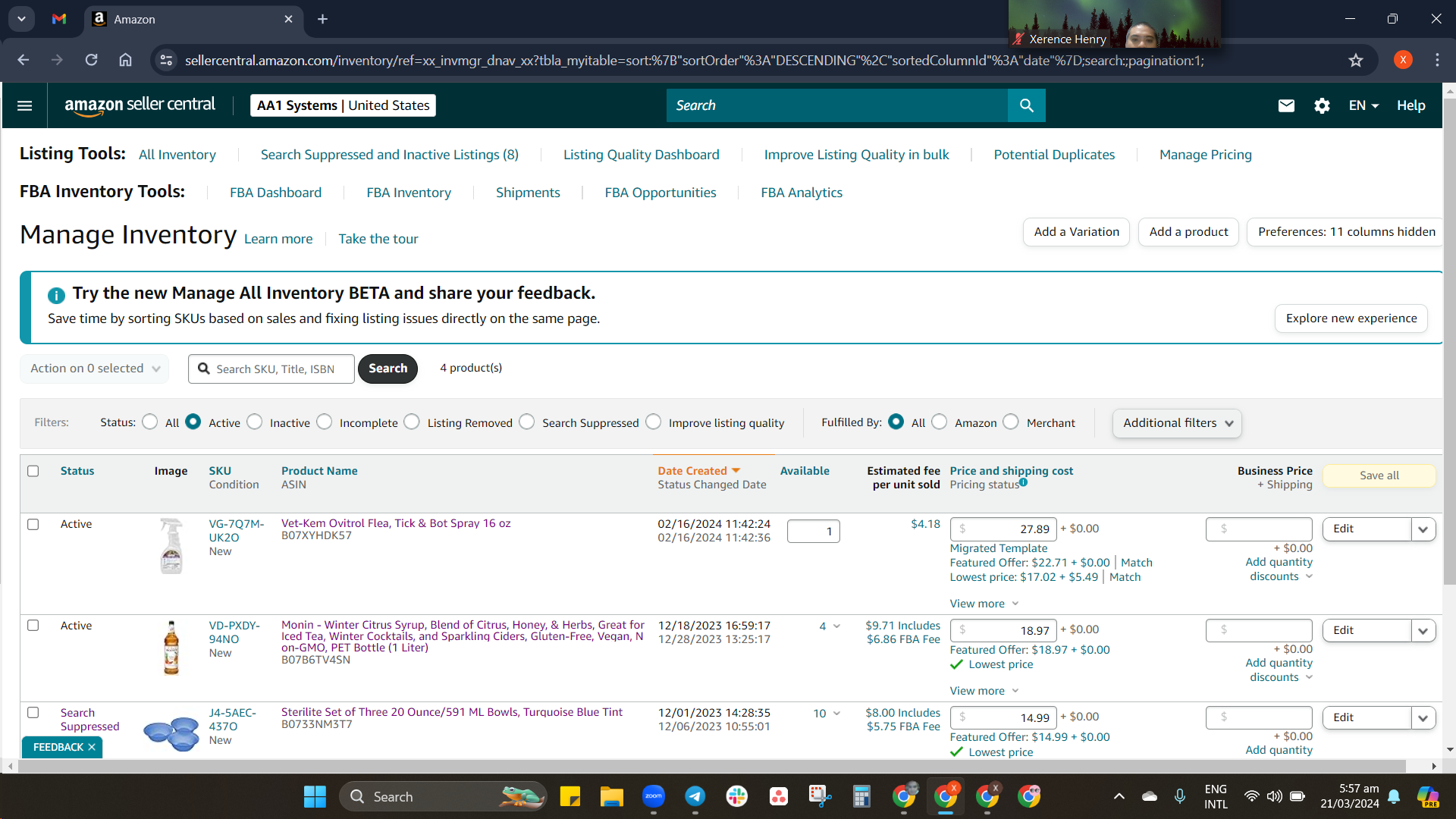This screenshot has width=1456, height=819.
Task: Open the Chrome tab search dropdown
Action: [x=21, y=19]
